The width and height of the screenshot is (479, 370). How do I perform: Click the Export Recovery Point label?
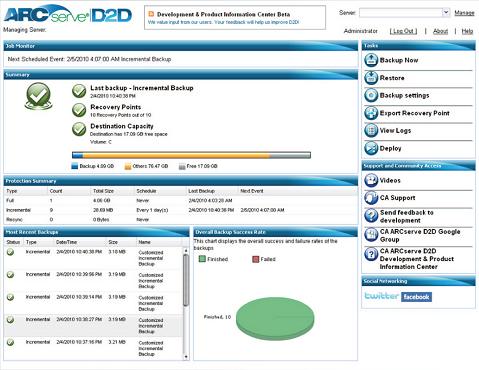click(415, 113)
